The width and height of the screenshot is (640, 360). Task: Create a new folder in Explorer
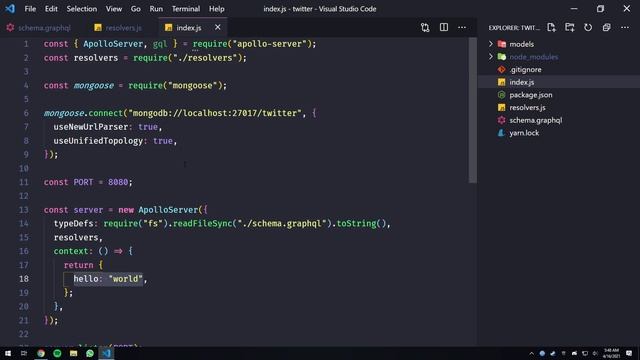(x=569, y=27)
